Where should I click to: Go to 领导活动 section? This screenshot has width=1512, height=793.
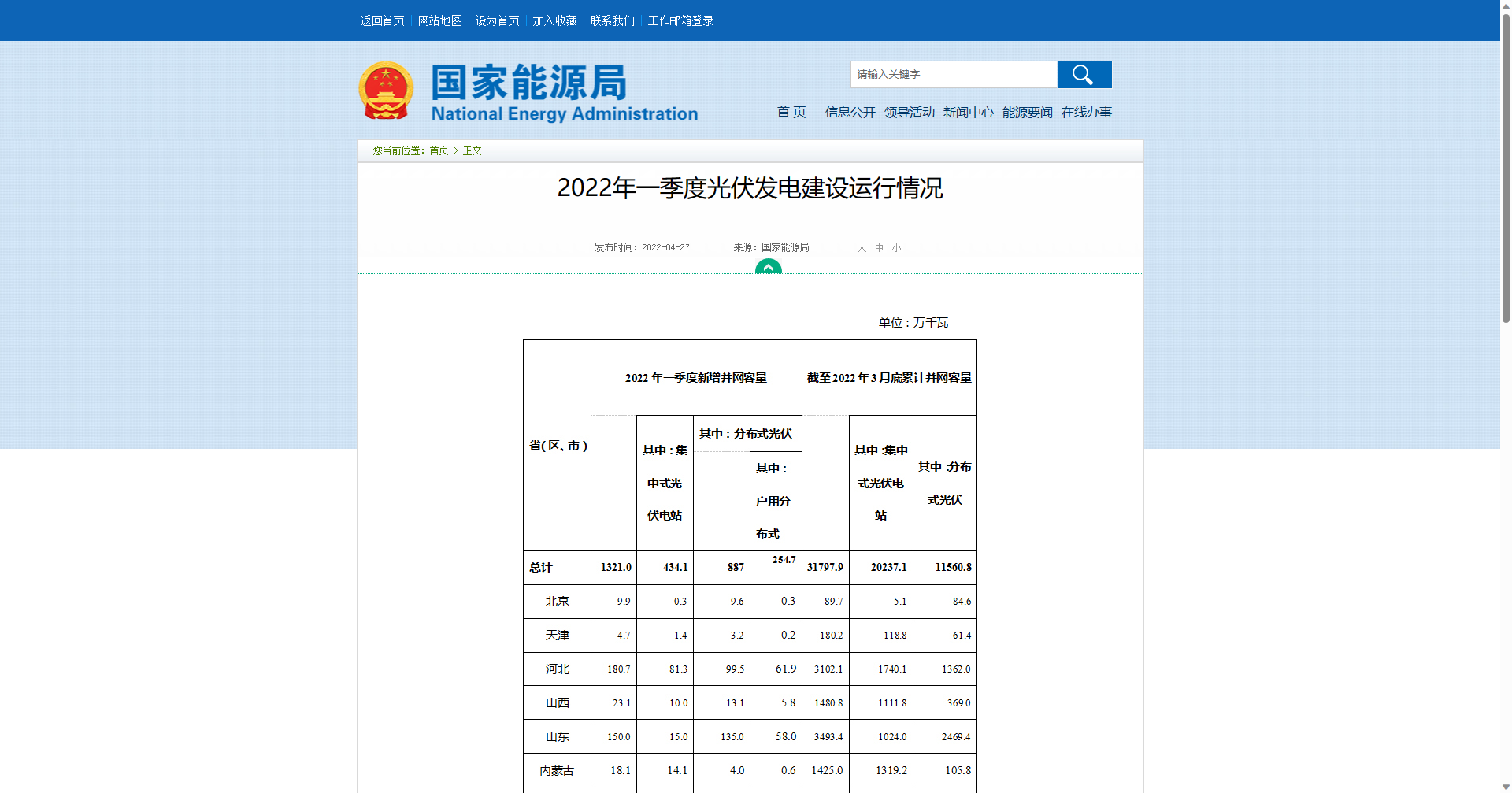point(909,113)
